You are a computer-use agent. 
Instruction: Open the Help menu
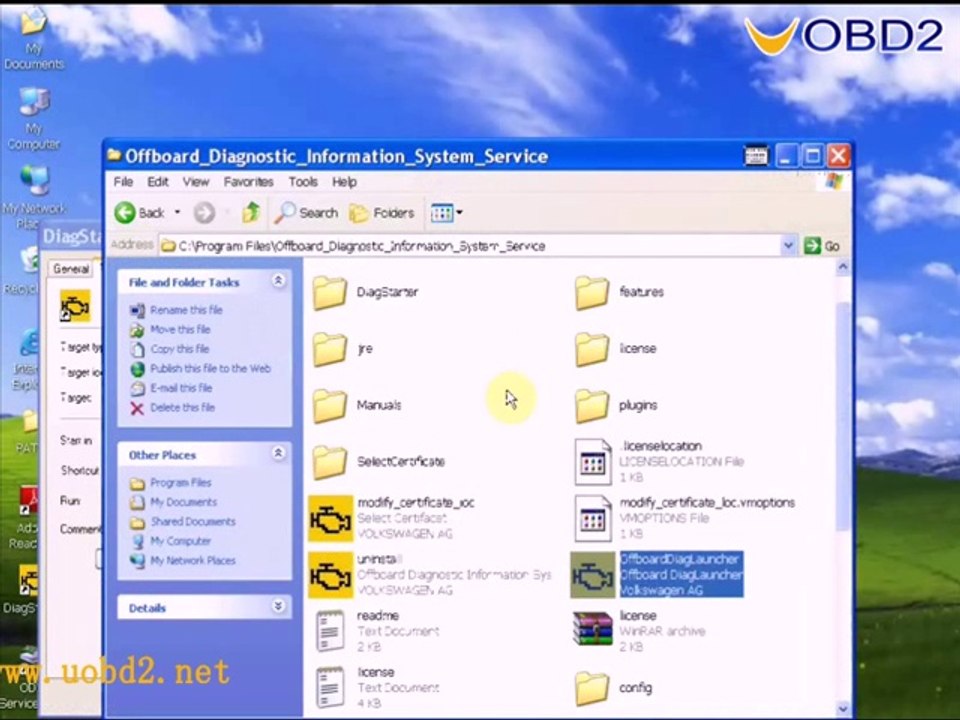tap(345, 182)
